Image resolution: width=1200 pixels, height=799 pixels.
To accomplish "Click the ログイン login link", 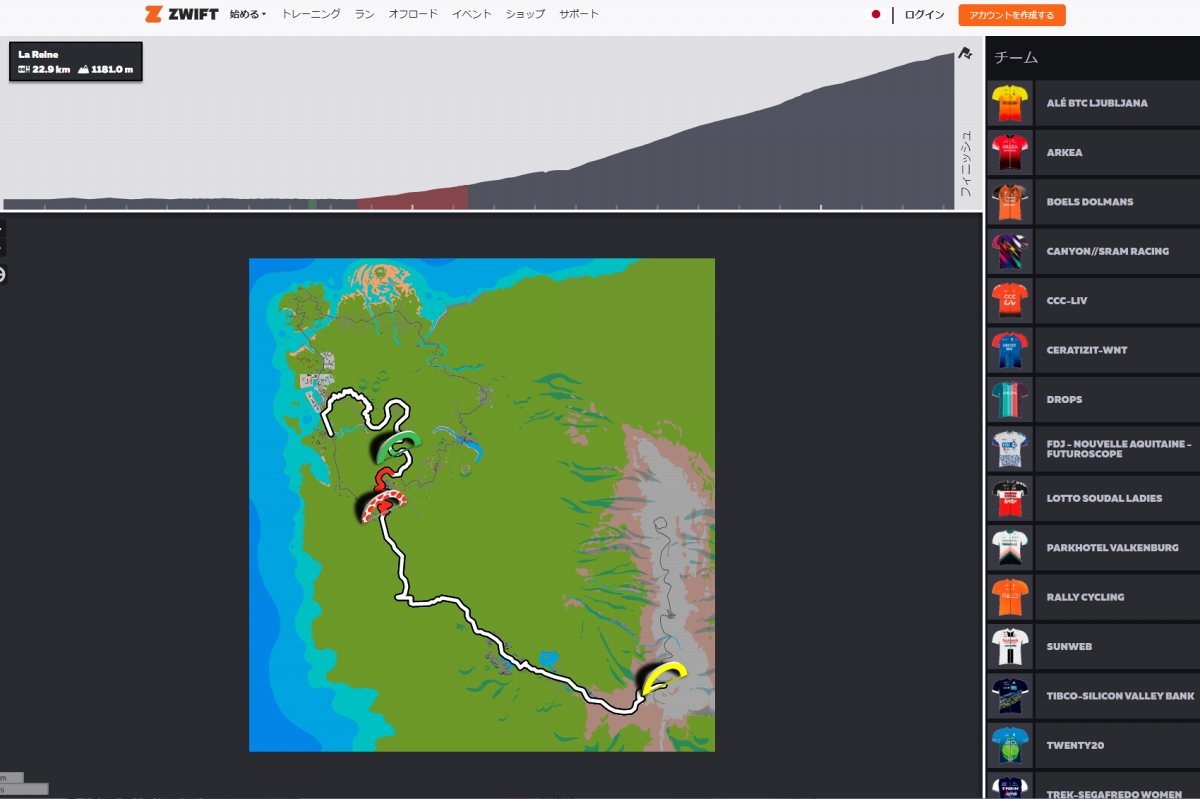I will (x=924, y=15).
